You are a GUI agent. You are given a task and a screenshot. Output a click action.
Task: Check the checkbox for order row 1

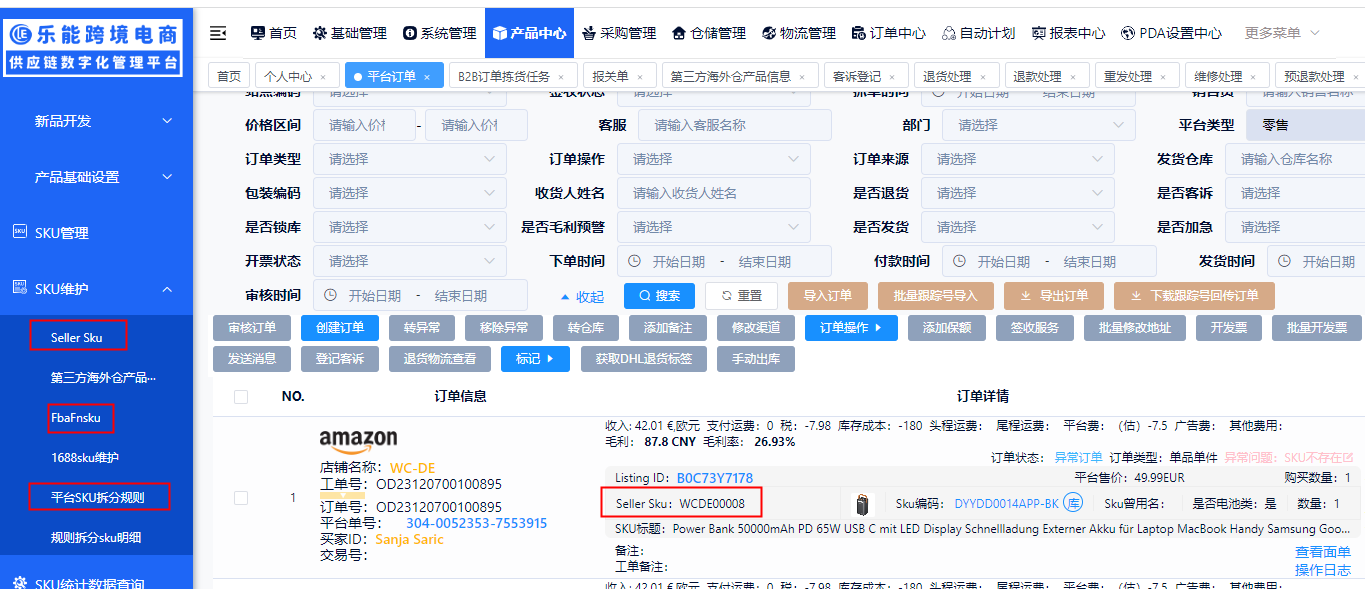point(241,498)
